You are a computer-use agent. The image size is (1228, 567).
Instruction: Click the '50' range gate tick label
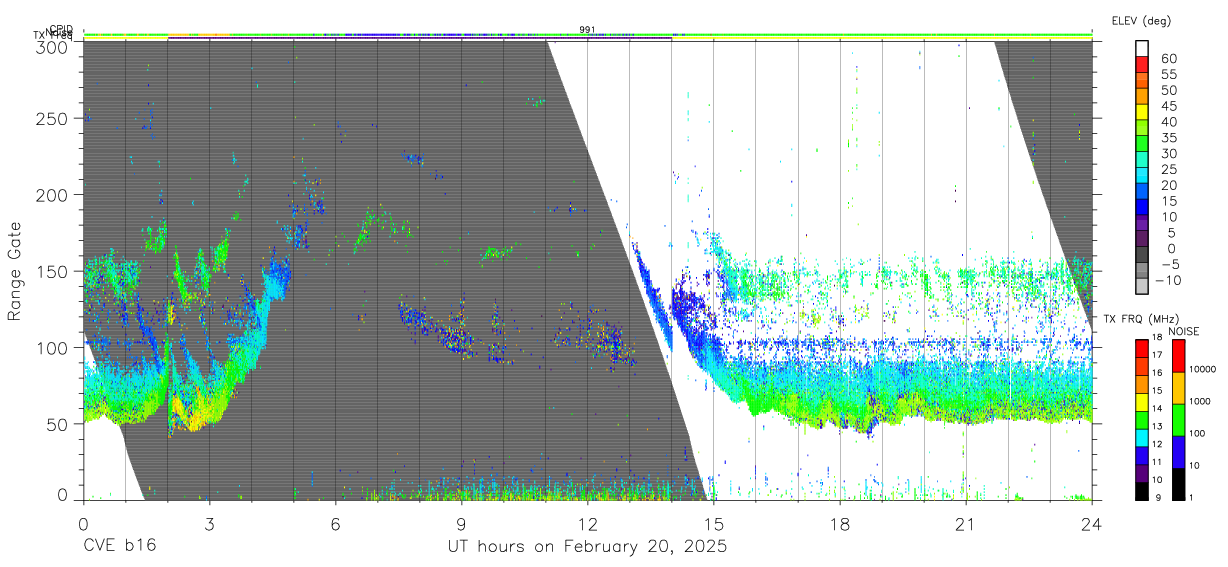coord(57,423)
